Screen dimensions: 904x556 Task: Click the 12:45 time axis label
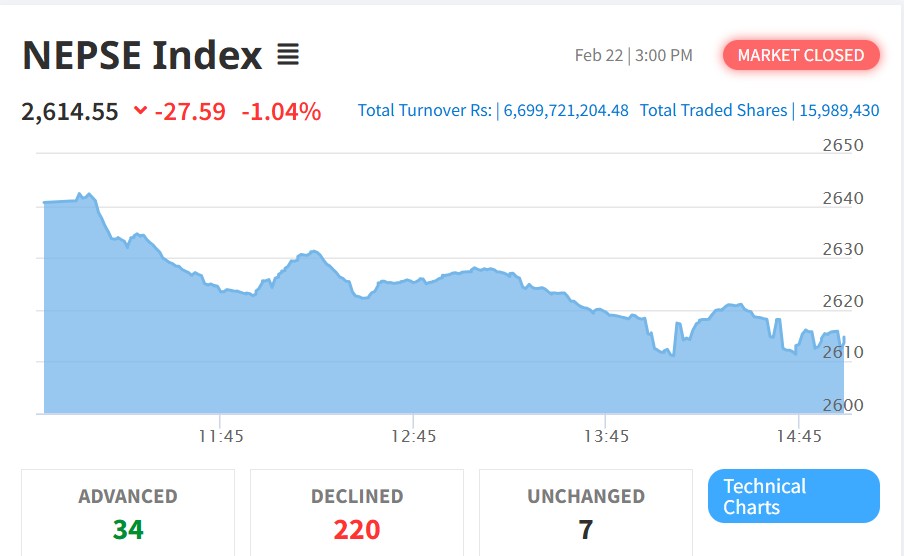click(x=414, y=436)
